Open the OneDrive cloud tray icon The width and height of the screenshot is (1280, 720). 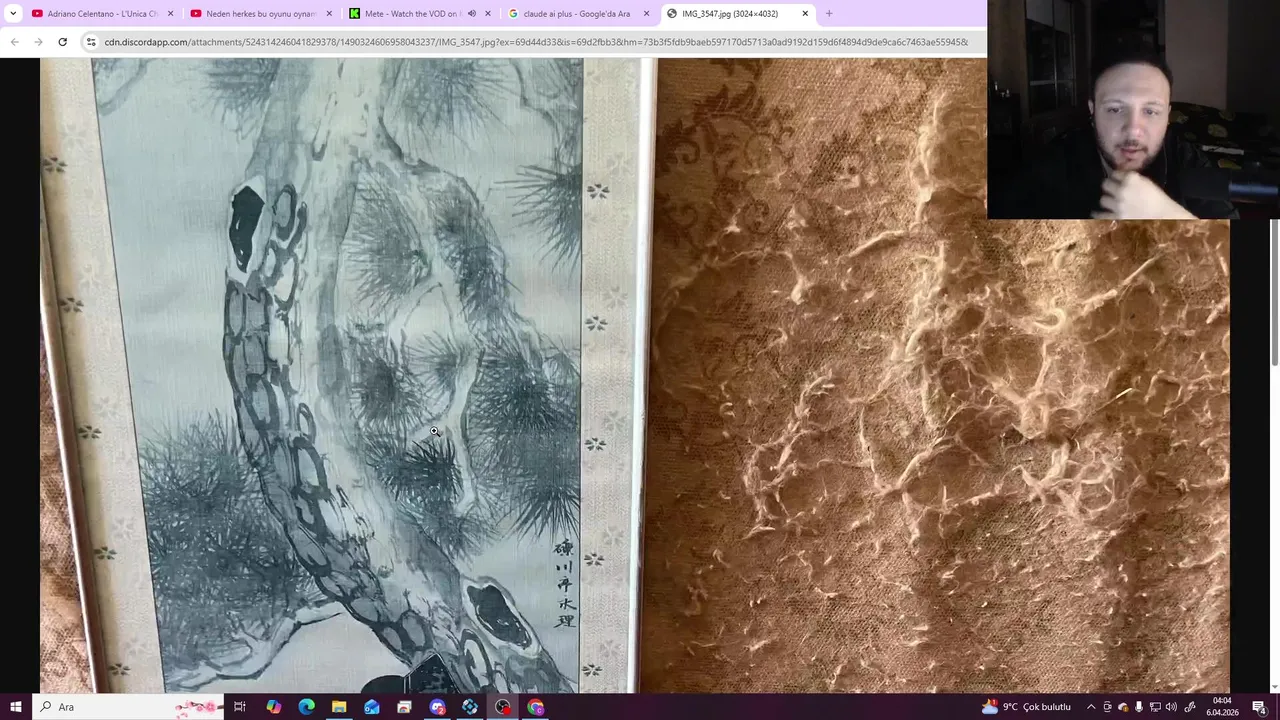click(1123, 707)
